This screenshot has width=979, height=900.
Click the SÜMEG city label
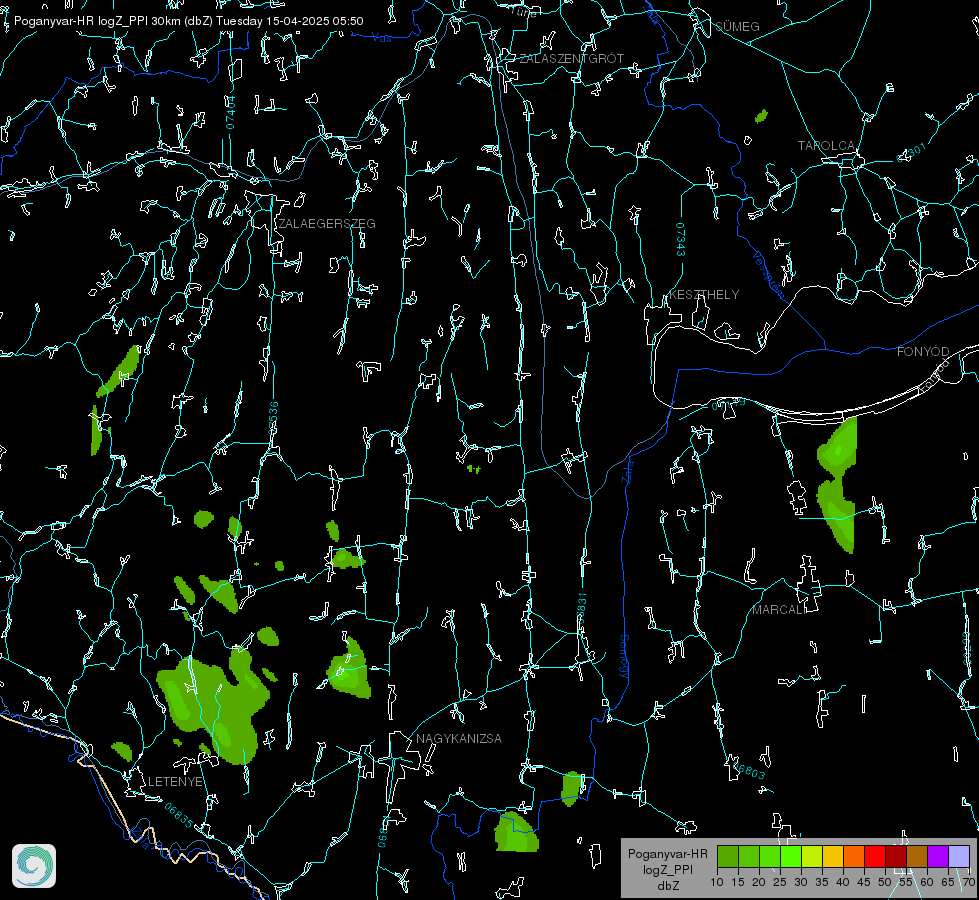[737, 26]
